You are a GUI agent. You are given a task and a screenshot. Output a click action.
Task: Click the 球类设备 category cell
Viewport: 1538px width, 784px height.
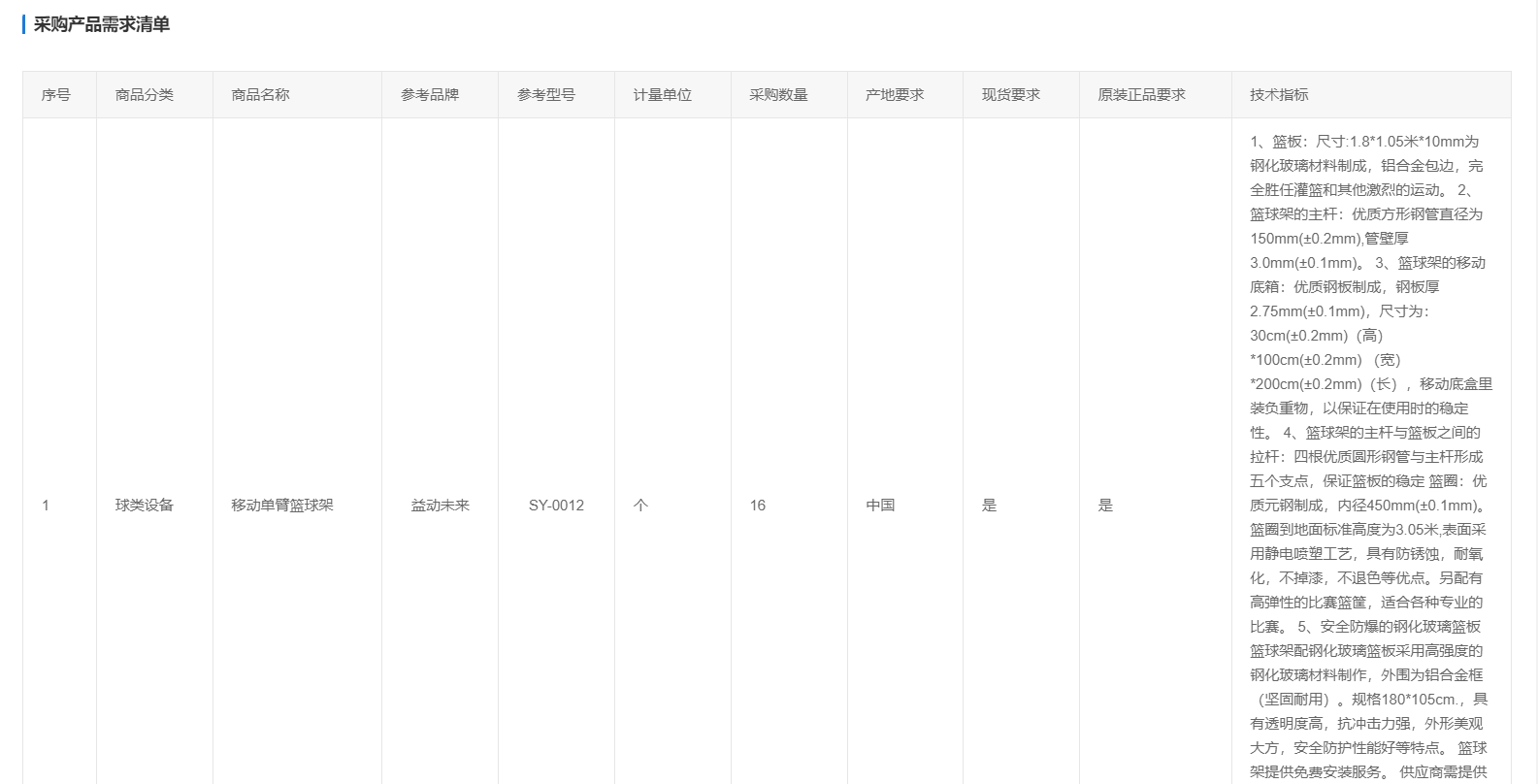coord(144,506)
